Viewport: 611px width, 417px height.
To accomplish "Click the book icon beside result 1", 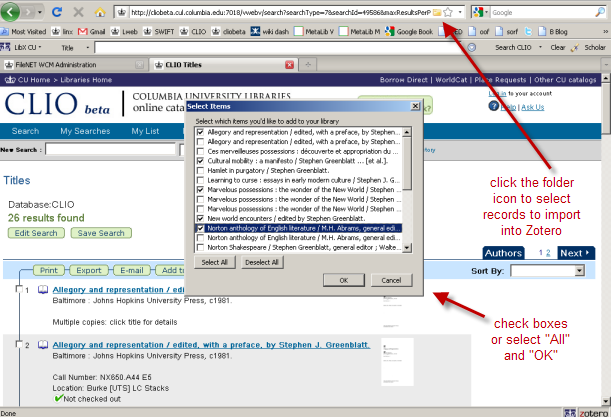I will [43, 290].
